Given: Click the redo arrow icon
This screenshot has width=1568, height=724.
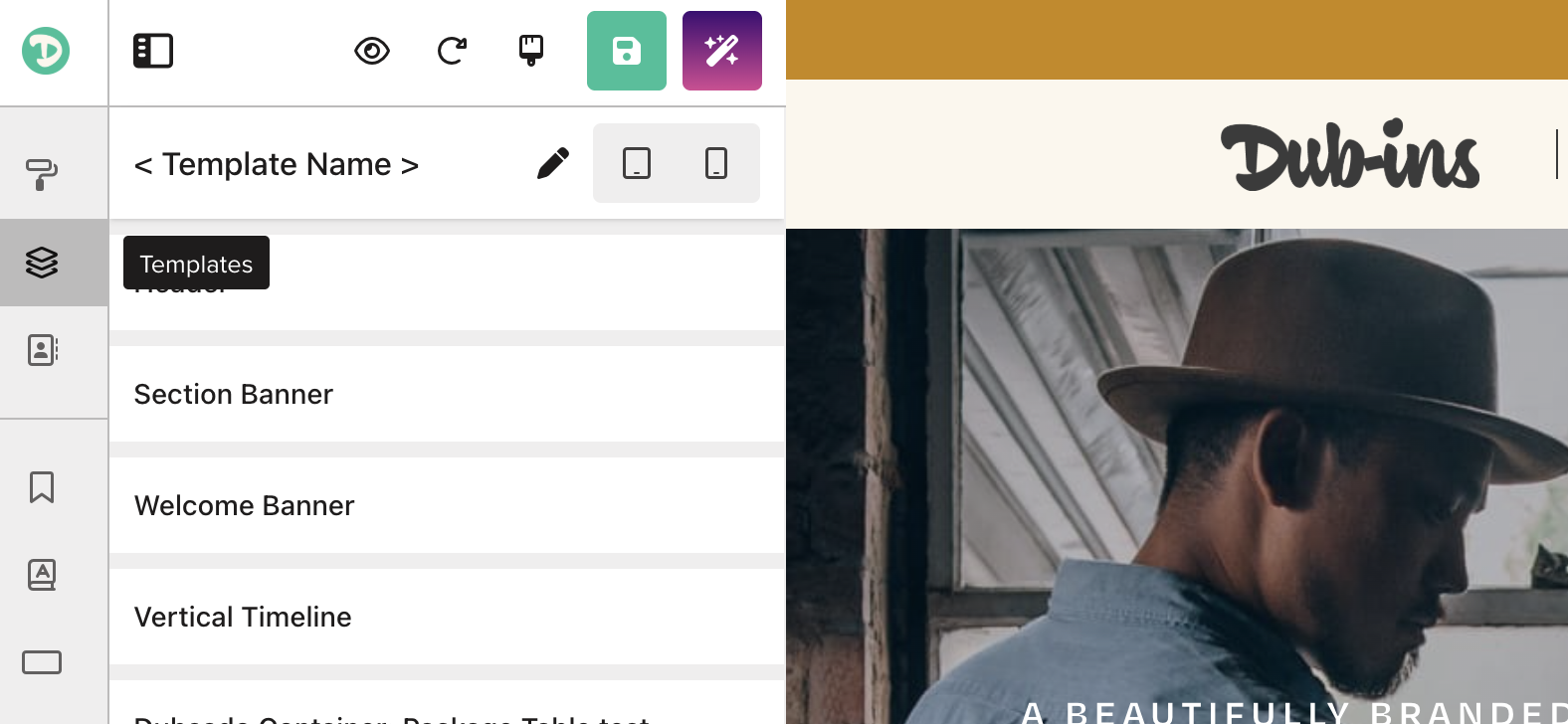Looking at the screenshot, I should point(452,51).
